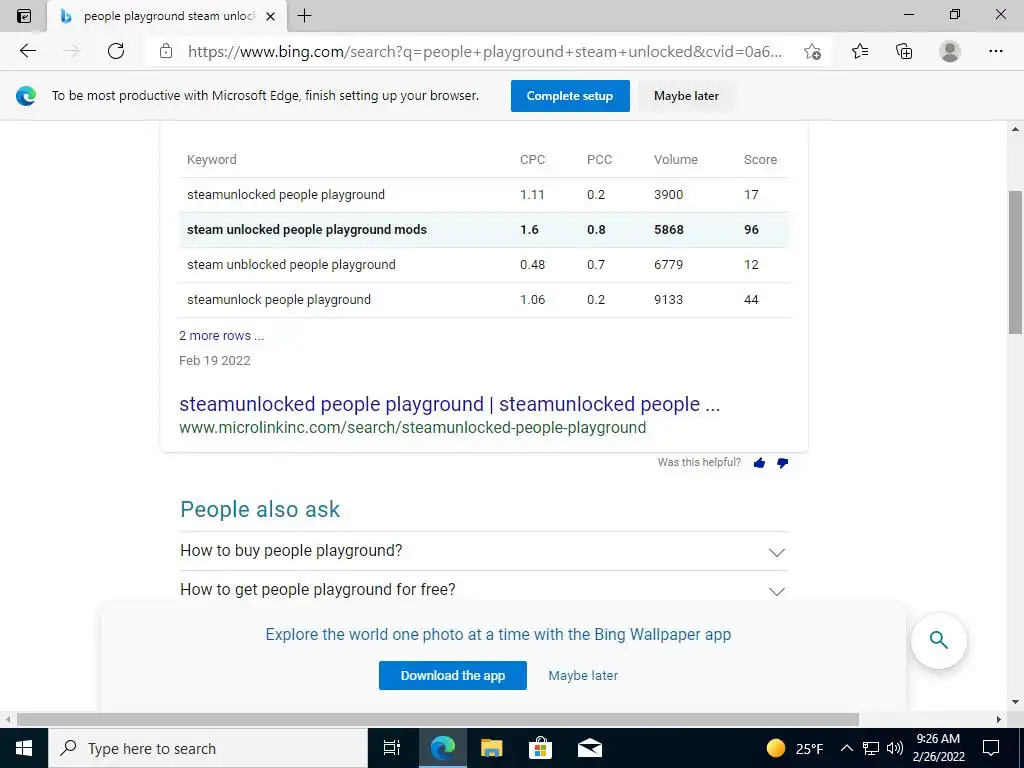1024x768 pixels.
Task: Dismiss setup banner with Maybe later
Action: 686,96
